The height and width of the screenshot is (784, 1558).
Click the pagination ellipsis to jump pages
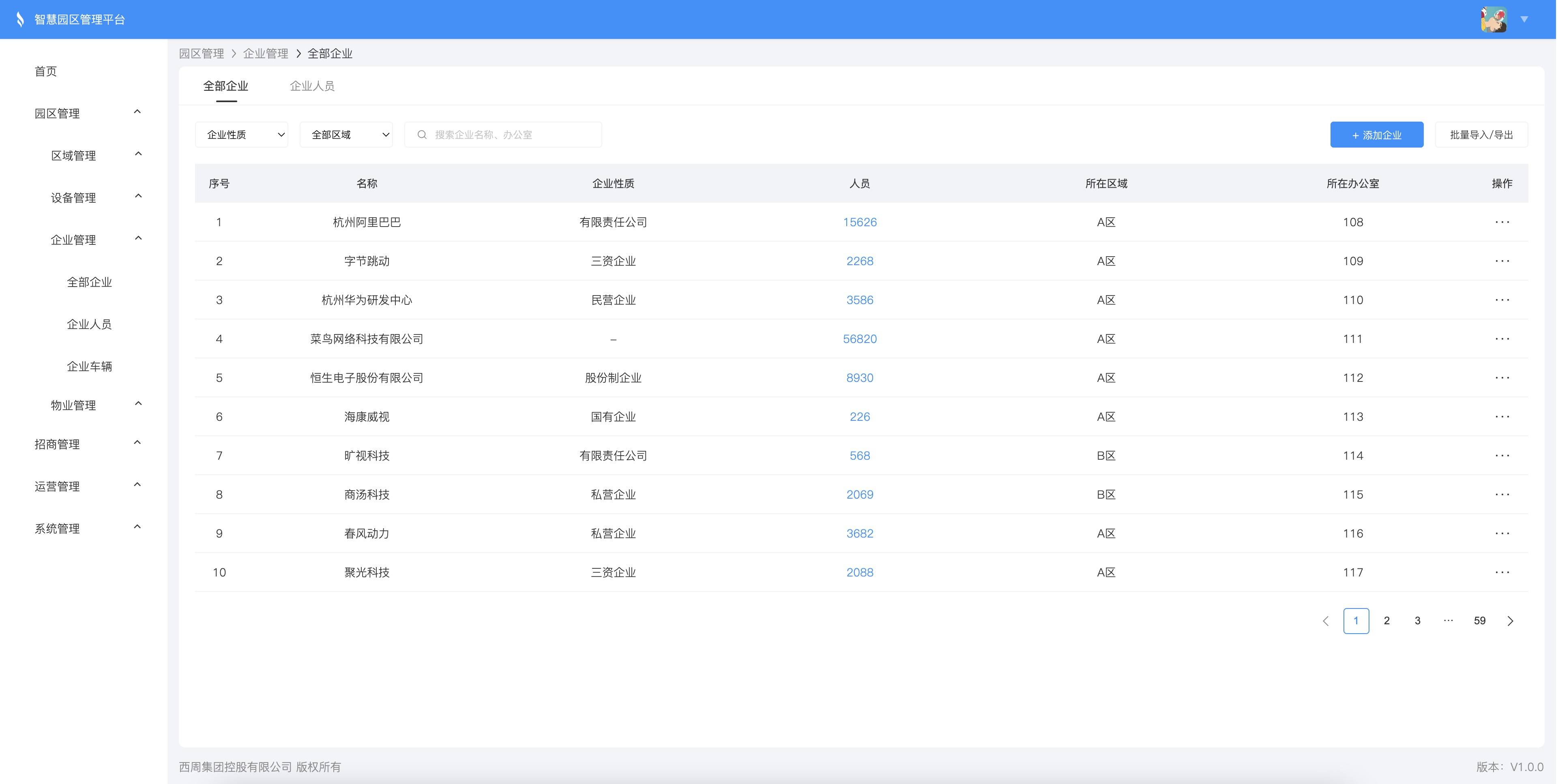coord(1448,621)
